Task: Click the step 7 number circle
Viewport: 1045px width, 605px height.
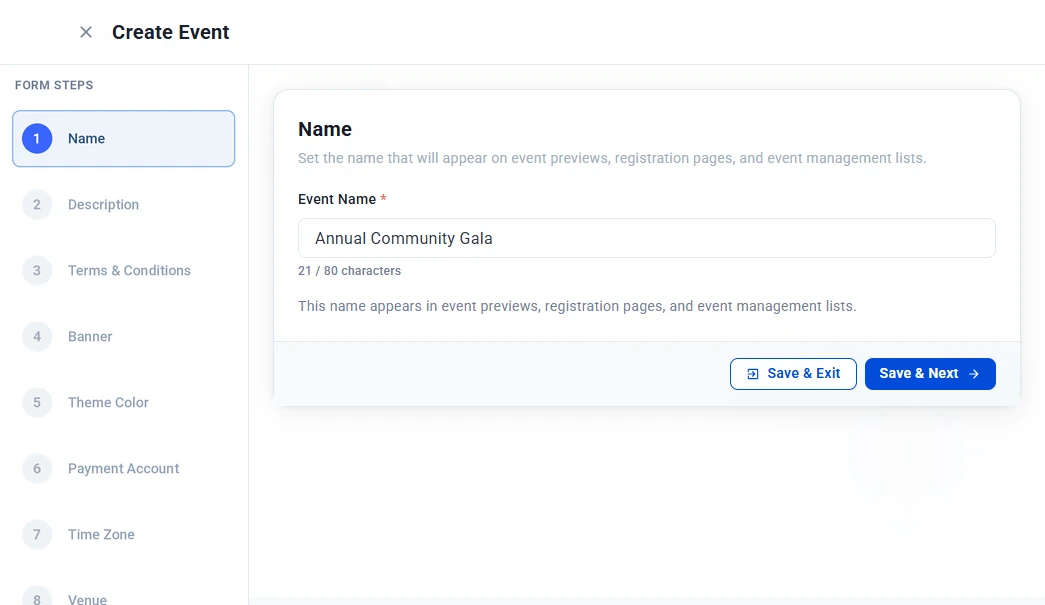Action: 37,534
